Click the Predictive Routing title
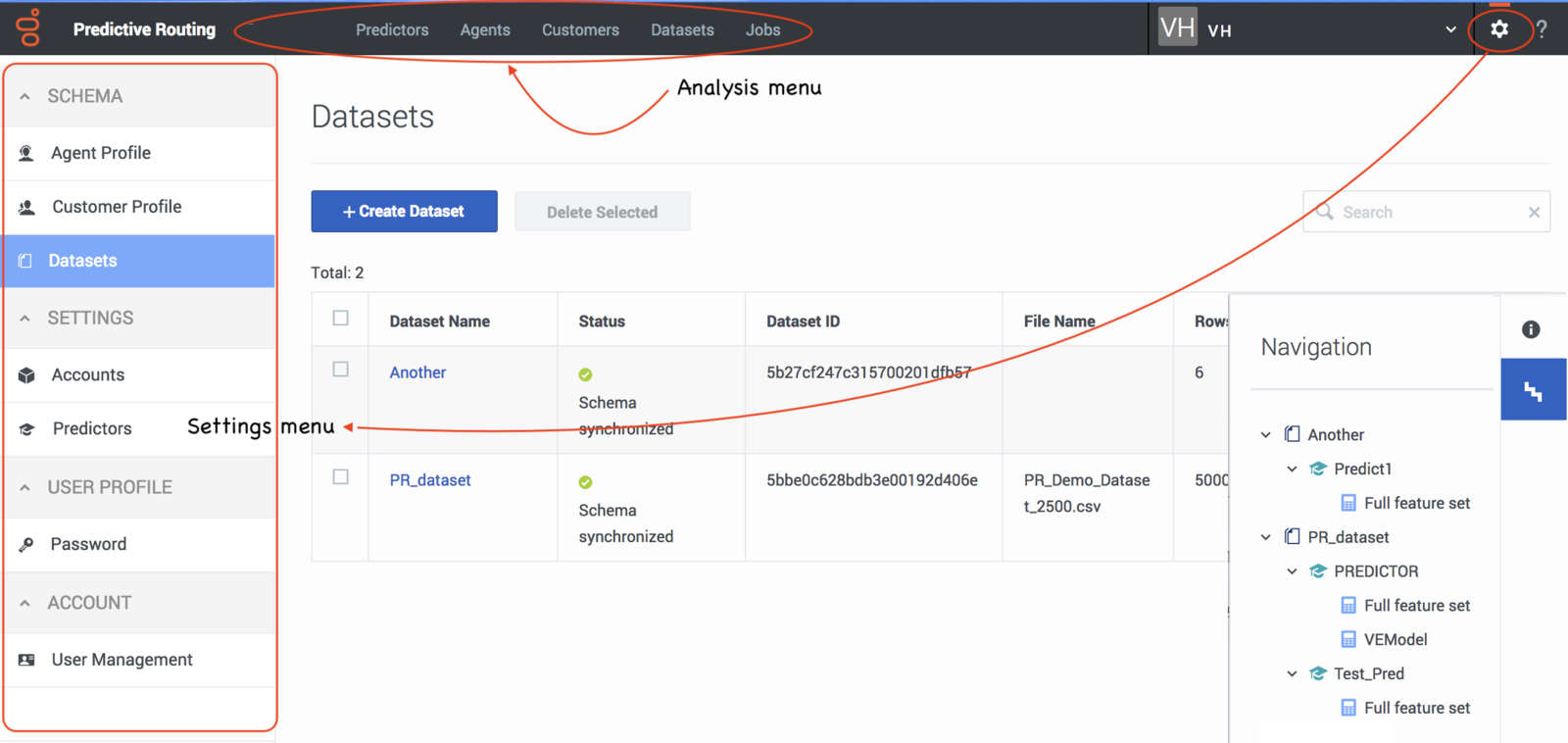 pos(144,29)
